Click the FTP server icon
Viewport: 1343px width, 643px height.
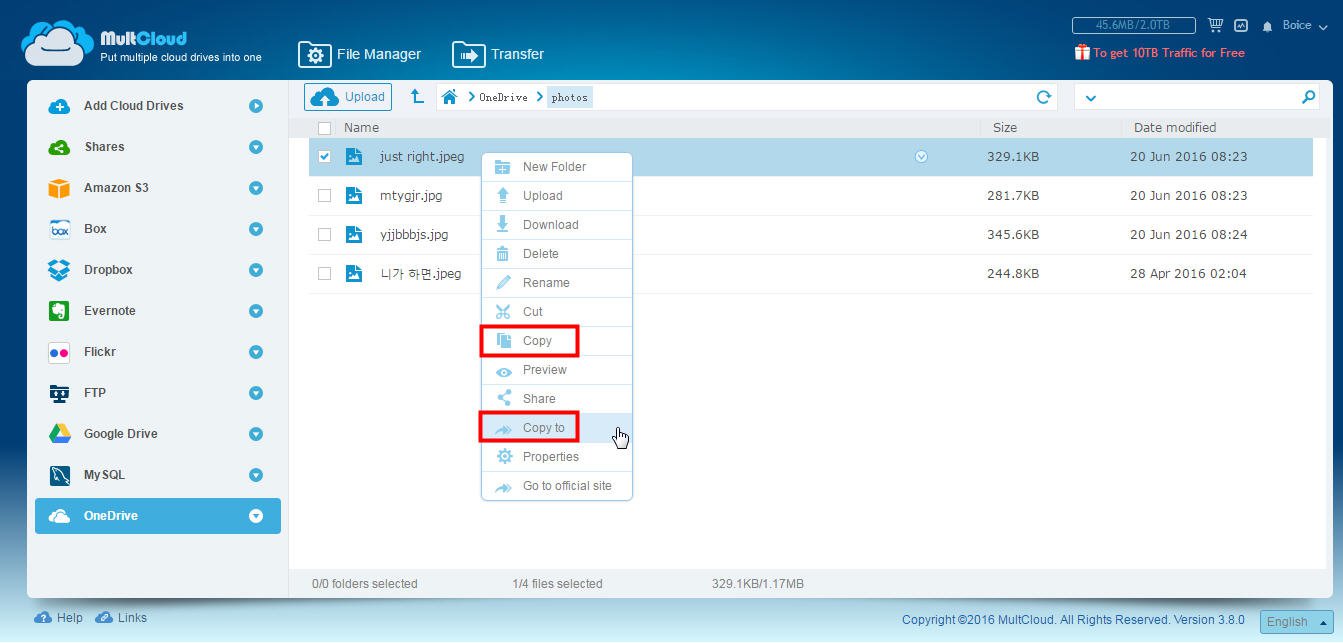pyautogui.click(x=59, y=393)
